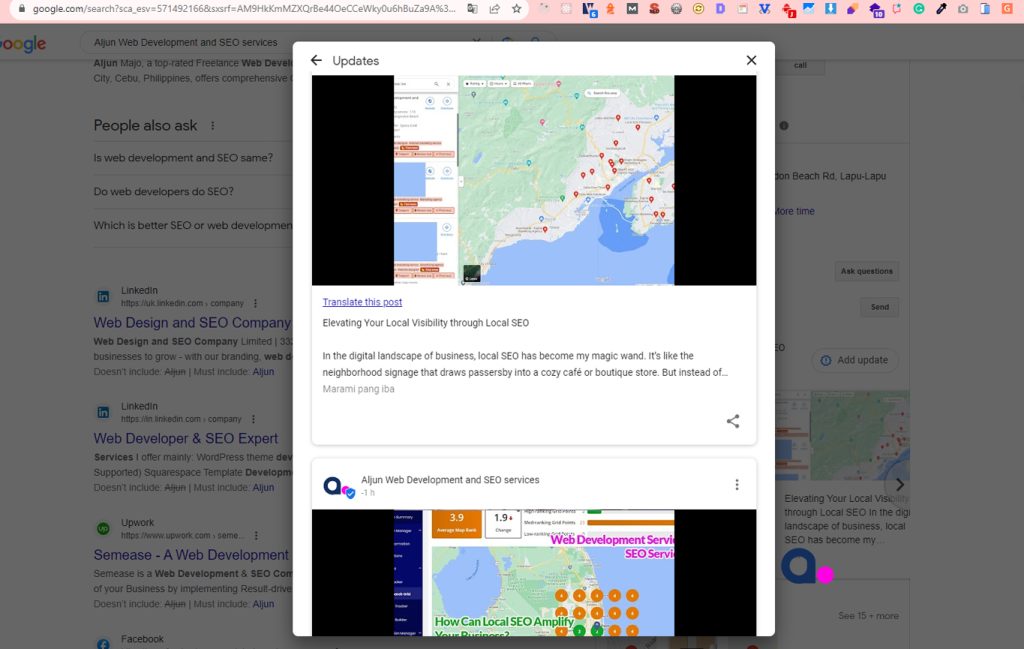Open the graduation cap extension with badge 10
Viewport: 1024px width, 649px height.
[x=876, y=10]
